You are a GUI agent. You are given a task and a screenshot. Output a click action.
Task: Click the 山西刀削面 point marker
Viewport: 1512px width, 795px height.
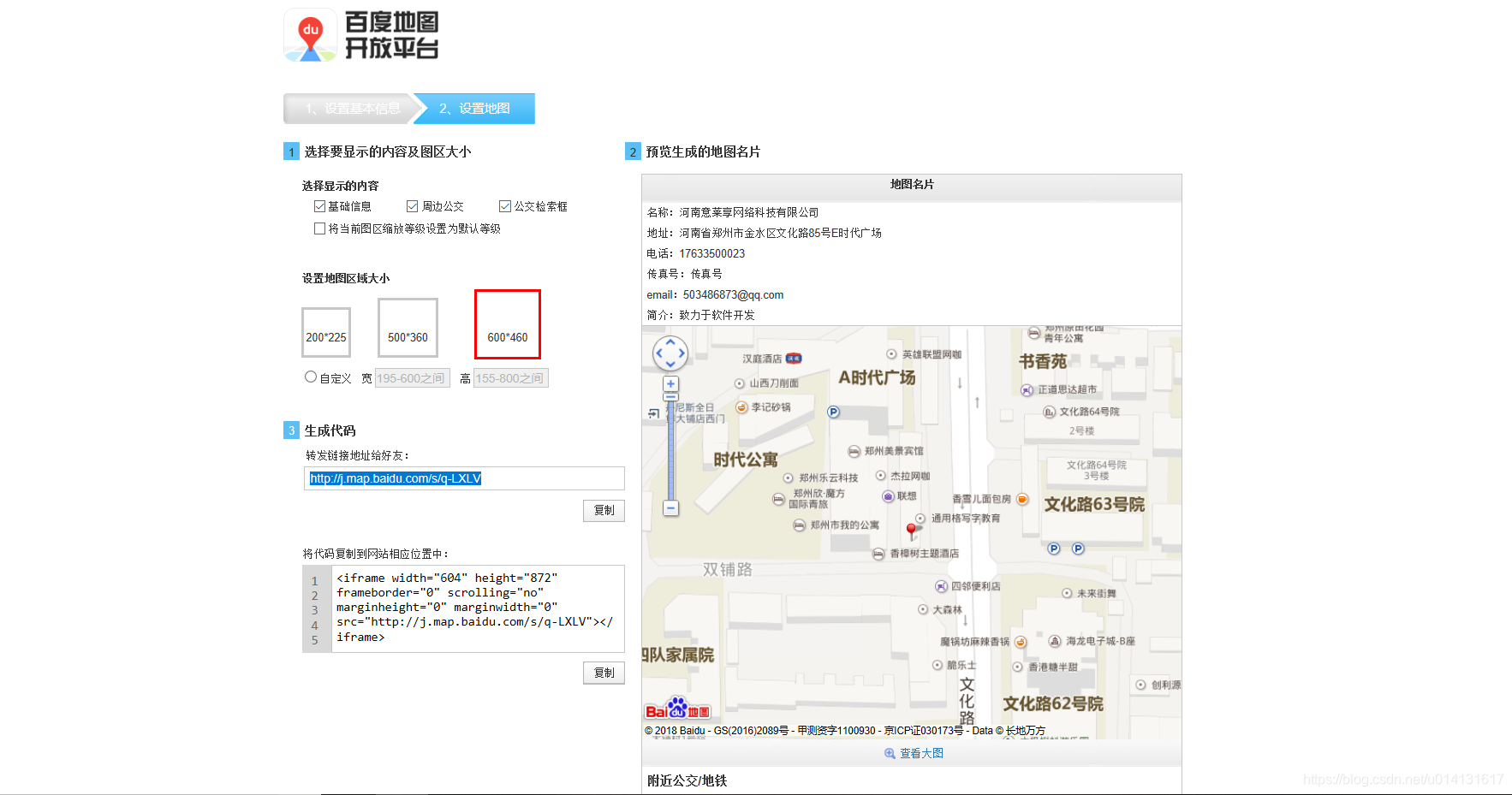click(740, 383)
